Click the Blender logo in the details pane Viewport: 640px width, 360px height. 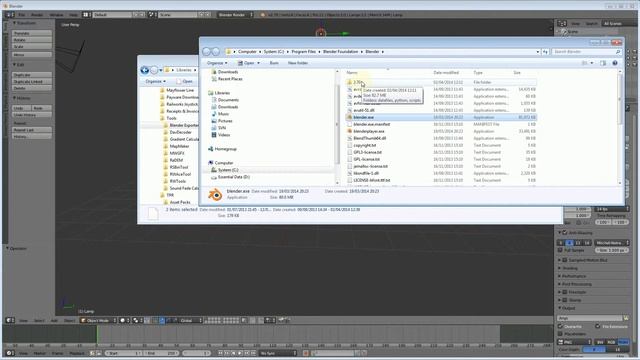tap(215, 195)
